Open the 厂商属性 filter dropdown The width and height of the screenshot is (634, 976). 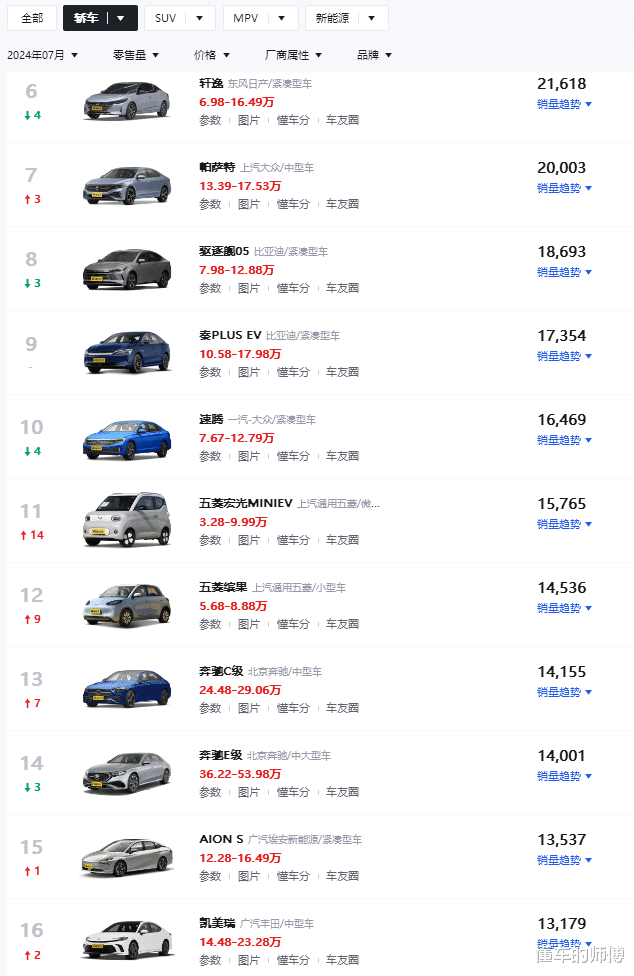click(x=293, y=55)
